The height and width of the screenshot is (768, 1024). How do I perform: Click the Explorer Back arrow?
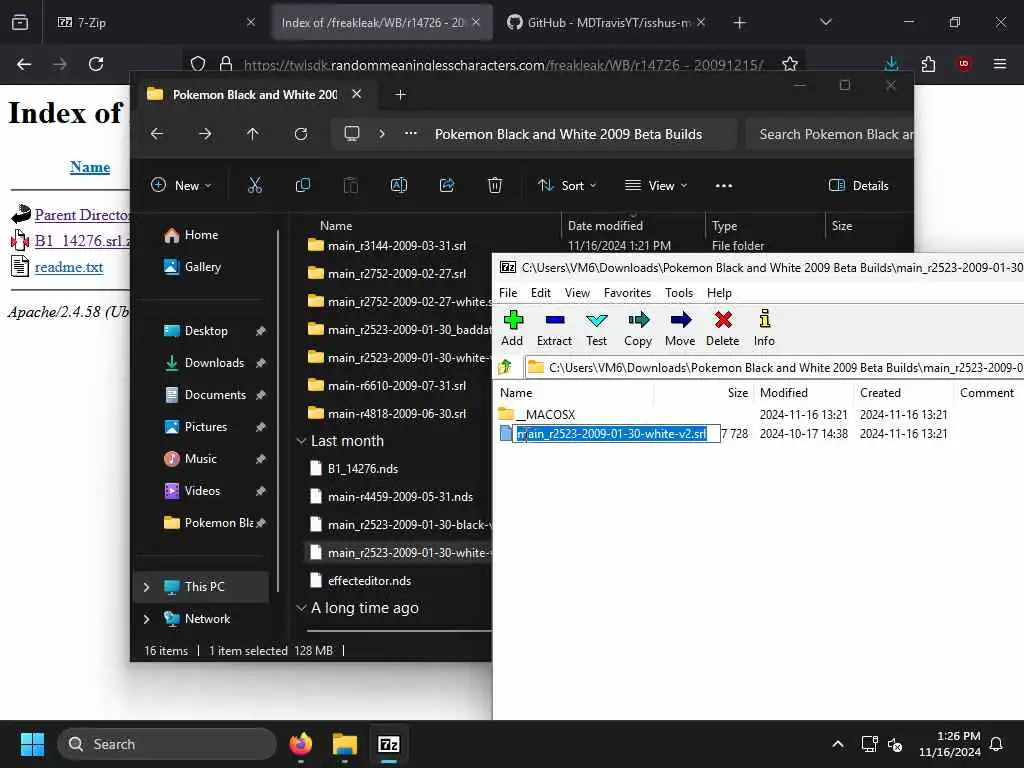pyautogui.click(x=157, y=134)
